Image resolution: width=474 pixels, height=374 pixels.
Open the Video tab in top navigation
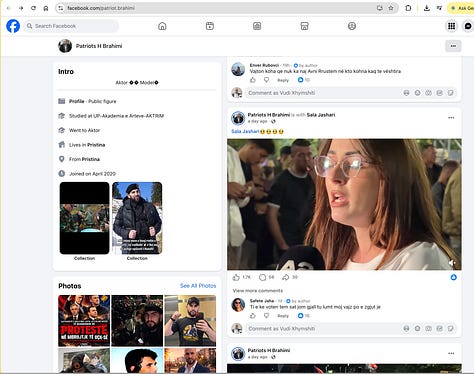click(257, 26)
